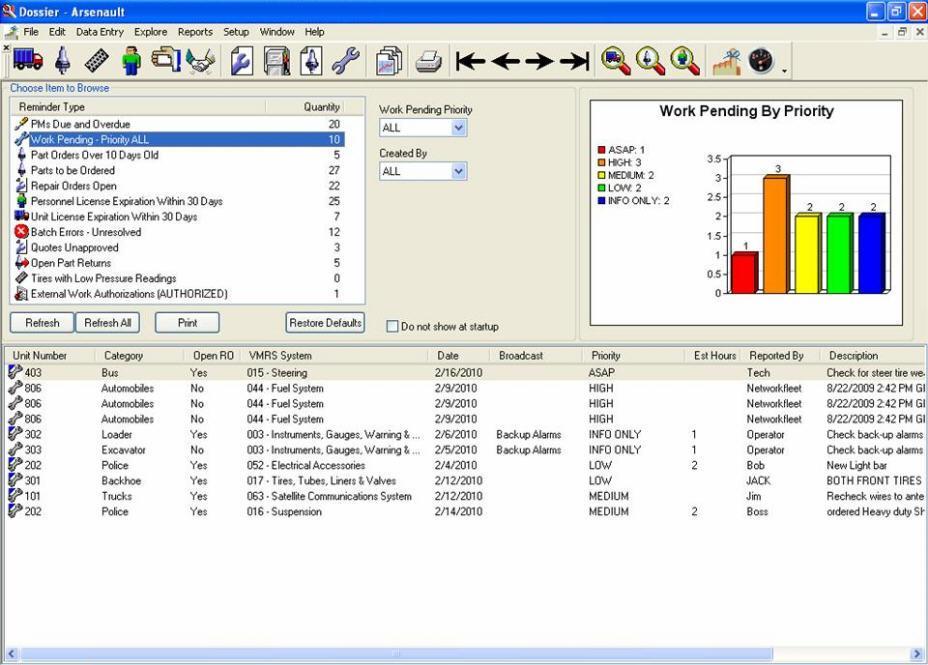Viewport: 928px width, 665px height.
Task: Select Batch Errors - Unresolved reminder
Action: click(x=178, y=232)
